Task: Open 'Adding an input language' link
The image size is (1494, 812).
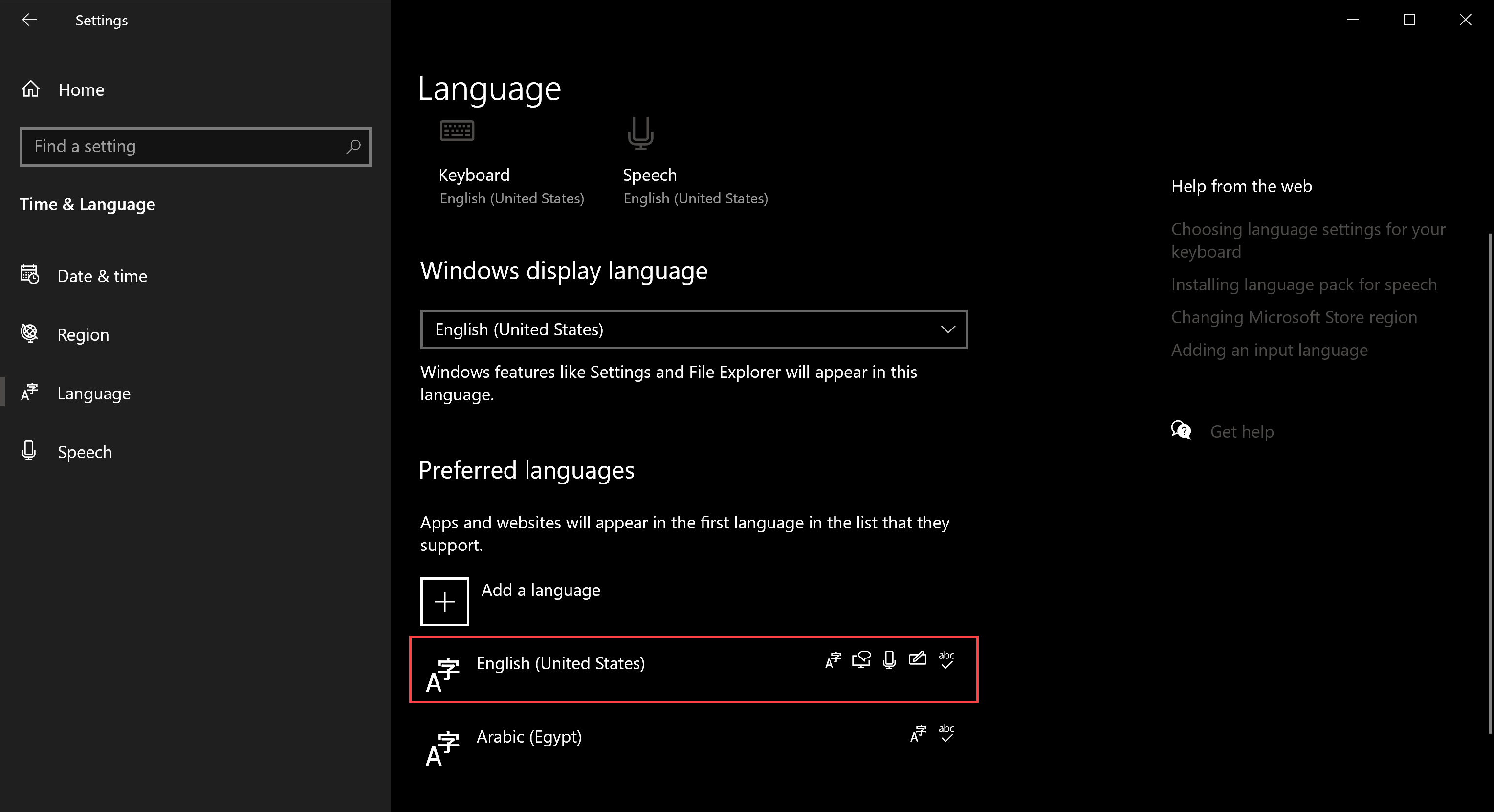Action: [1269, 351]
